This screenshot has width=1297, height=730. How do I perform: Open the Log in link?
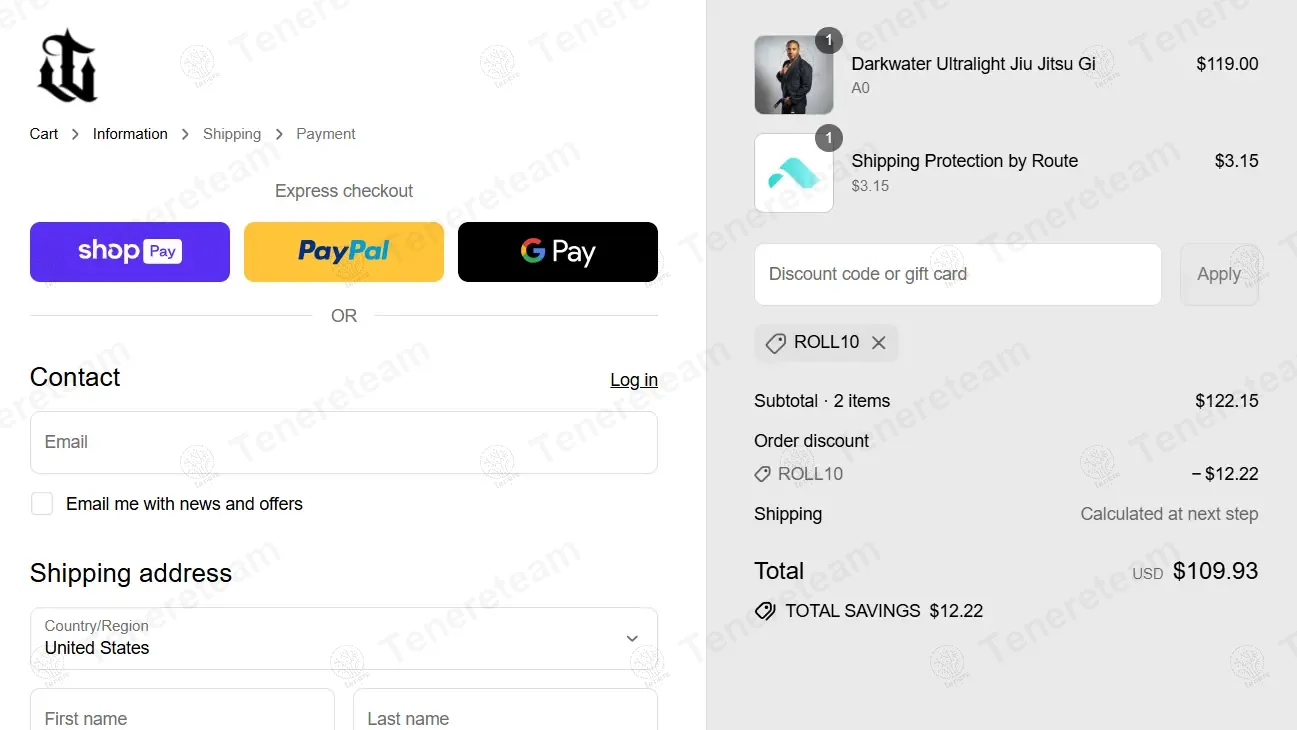tap(634, 380)
